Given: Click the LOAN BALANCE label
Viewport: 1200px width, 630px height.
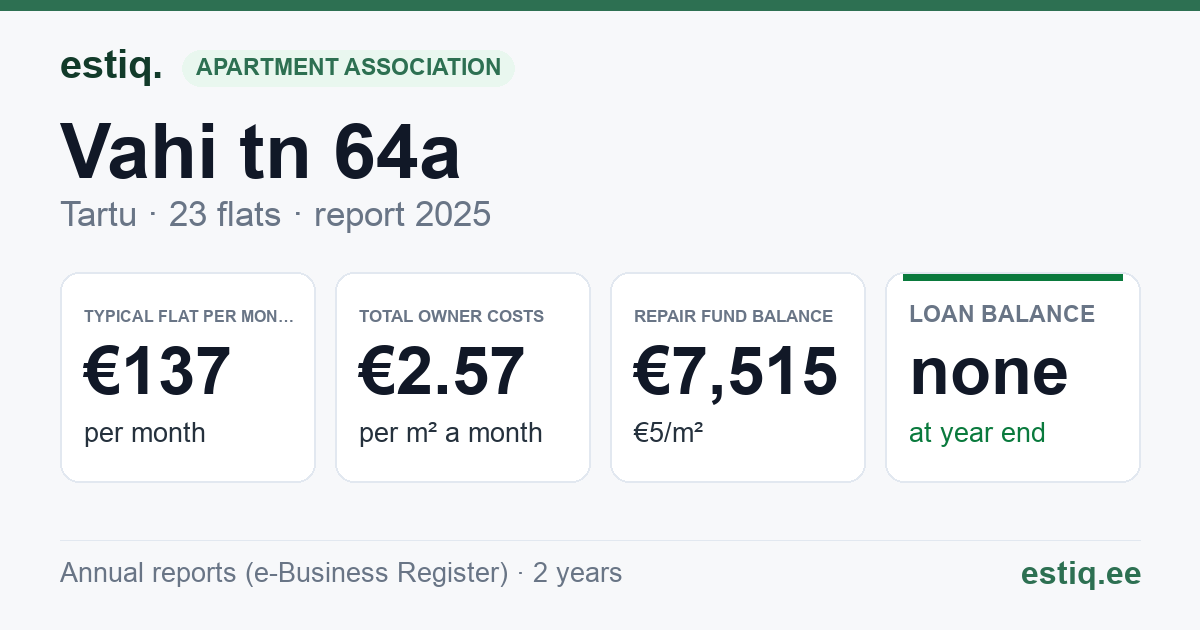Looking at the screenshot, I should [x=1002, y=314].
